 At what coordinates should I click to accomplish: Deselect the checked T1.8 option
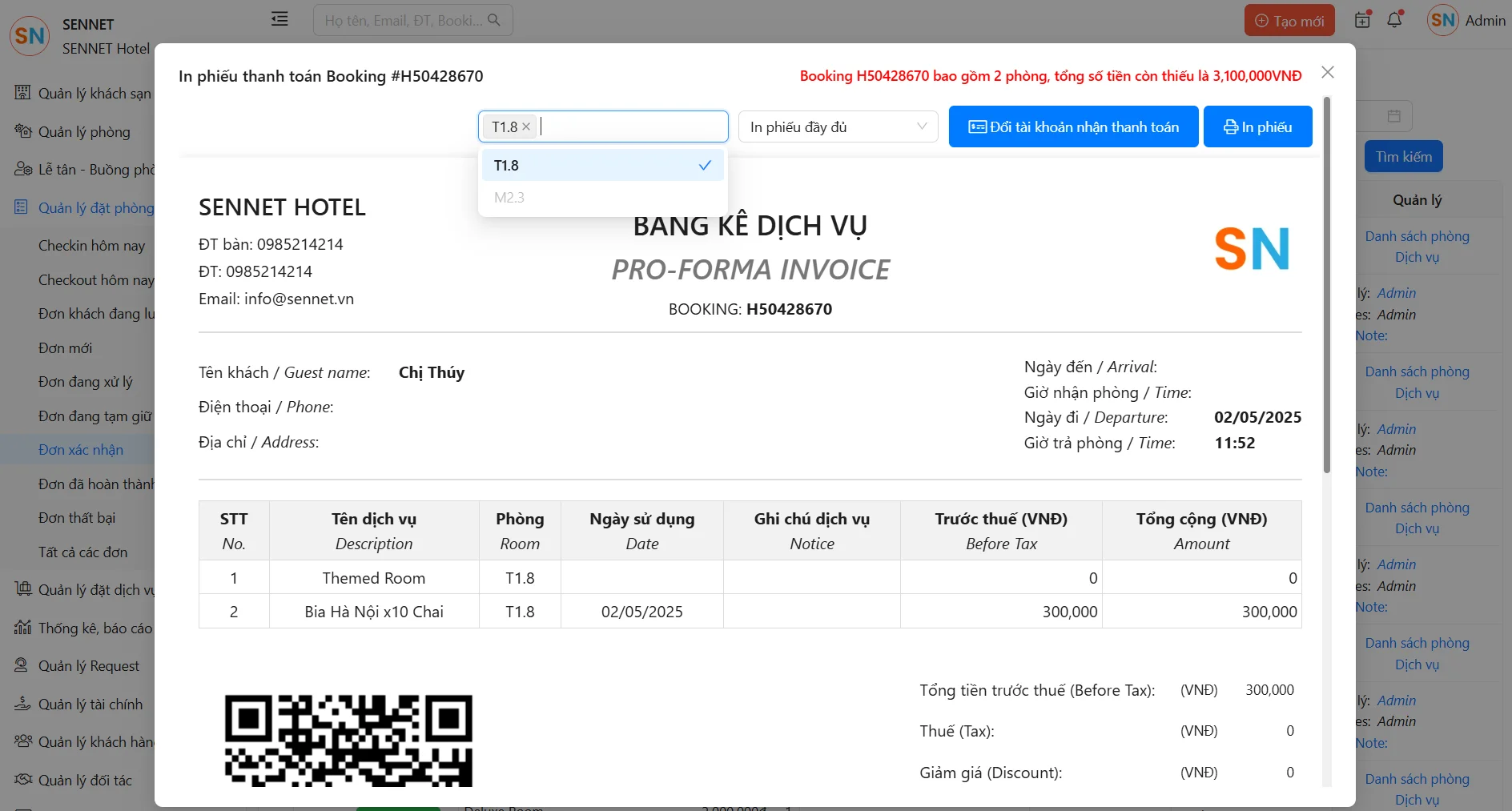[x=602, y=166]
